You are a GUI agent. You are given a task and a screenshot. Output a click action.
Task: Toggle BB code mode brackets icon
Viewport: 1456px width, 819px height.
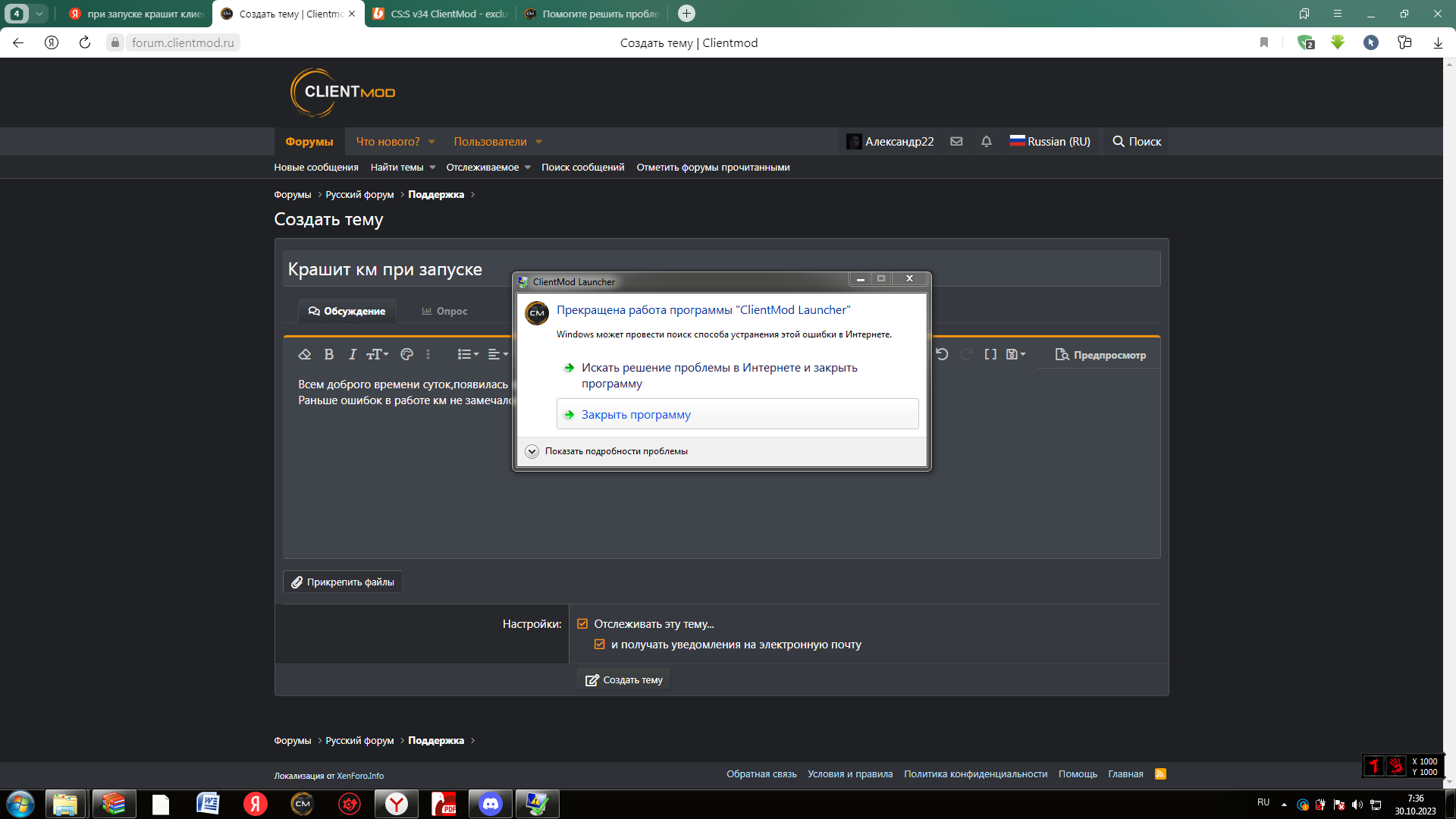[x=990, y=354]
